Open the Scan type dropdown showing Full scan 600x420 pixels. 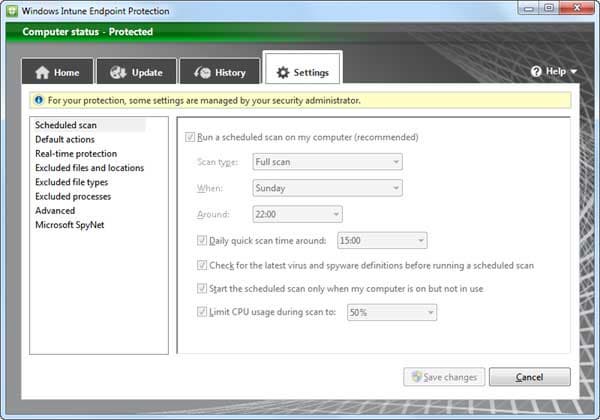click(328, 162)
